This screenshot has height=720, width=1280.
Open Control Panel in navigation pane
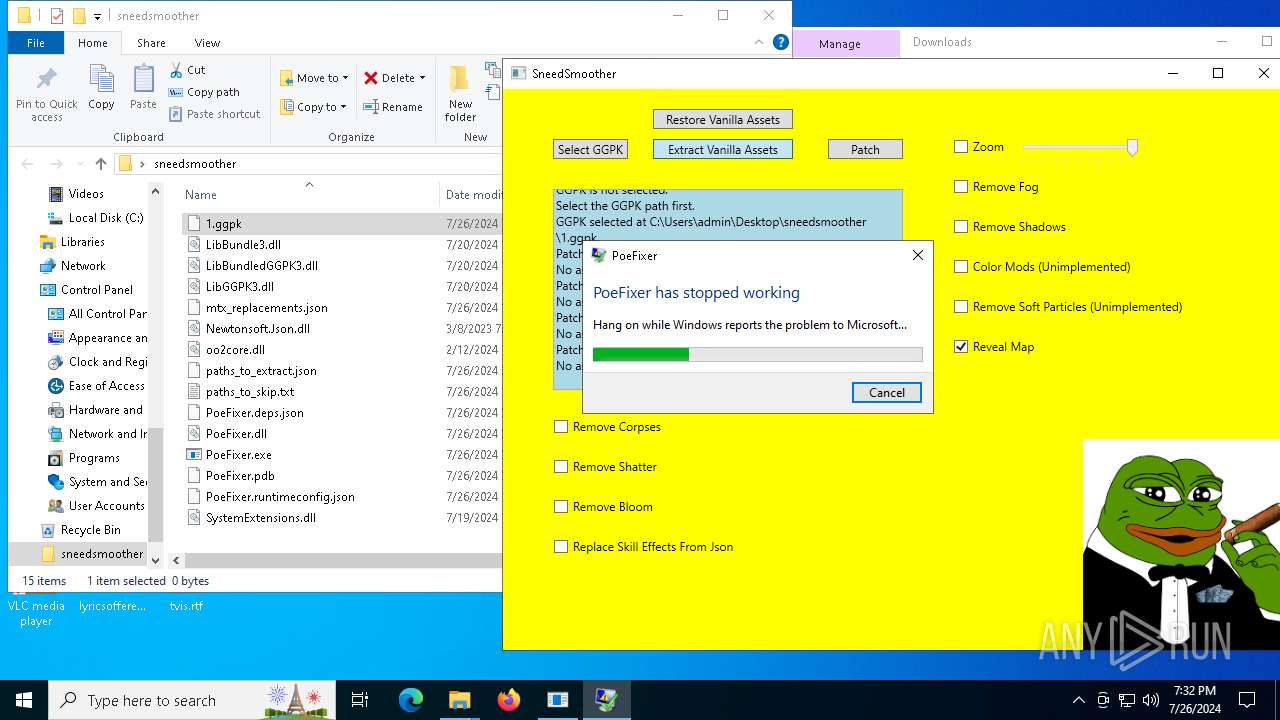96,290
